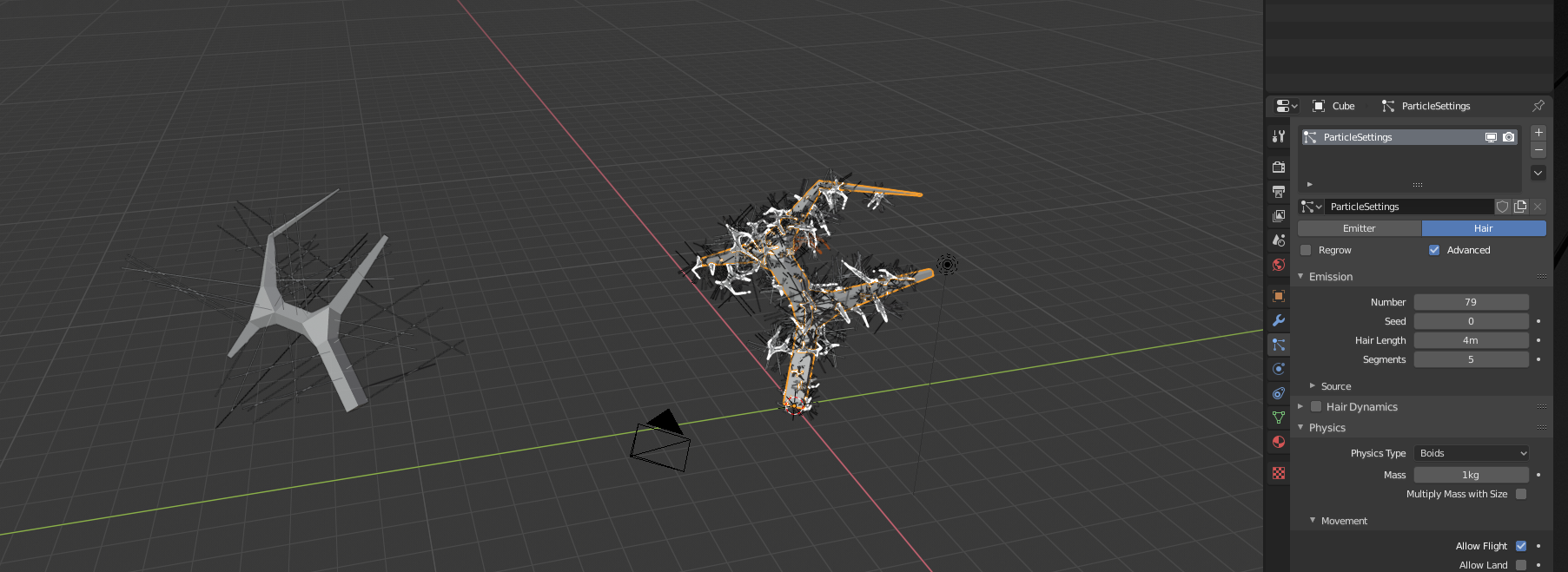Open the View Layer properties tab
1568x572 pixels.
click(x=1279, y=216)
